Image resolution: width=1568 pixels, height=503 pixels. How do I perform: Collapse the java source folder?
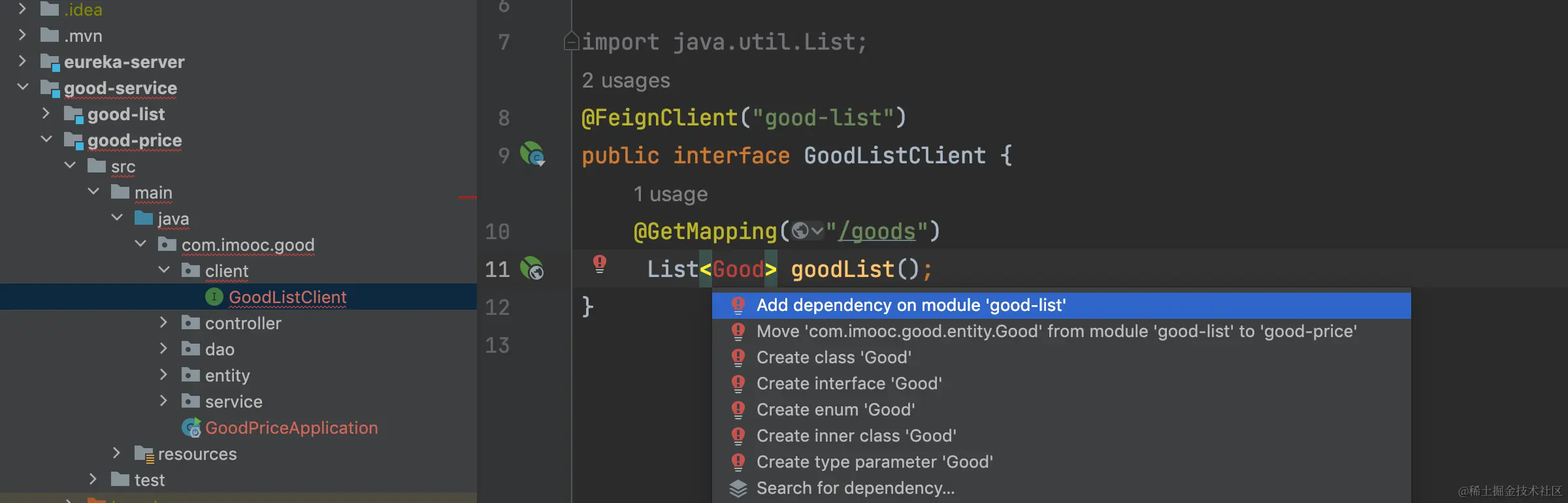[116, 218]
